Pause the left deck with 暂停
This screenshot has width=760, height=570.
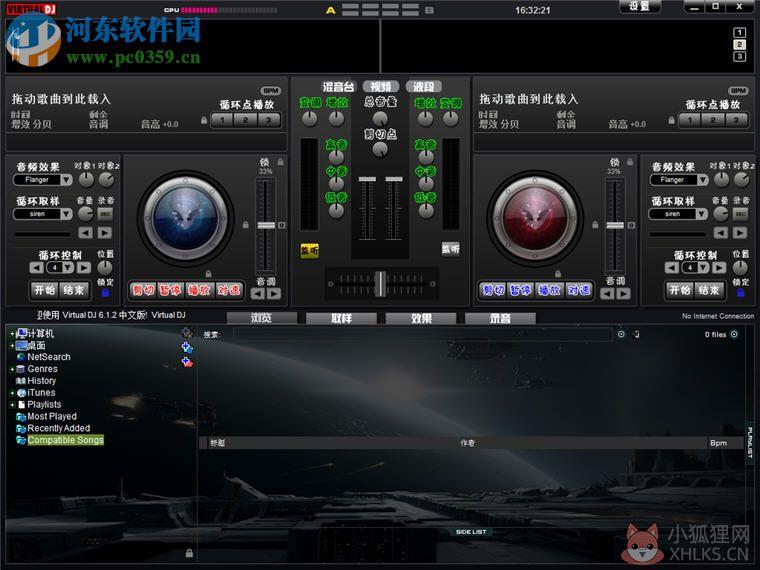pyautogui.click(x=171, y=290)
